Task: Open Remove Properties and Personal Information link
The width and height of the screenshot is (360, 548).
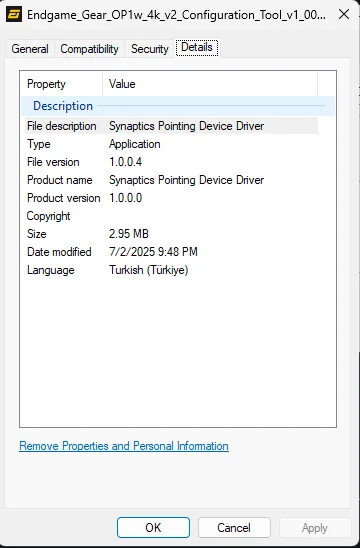Action: 124,446
